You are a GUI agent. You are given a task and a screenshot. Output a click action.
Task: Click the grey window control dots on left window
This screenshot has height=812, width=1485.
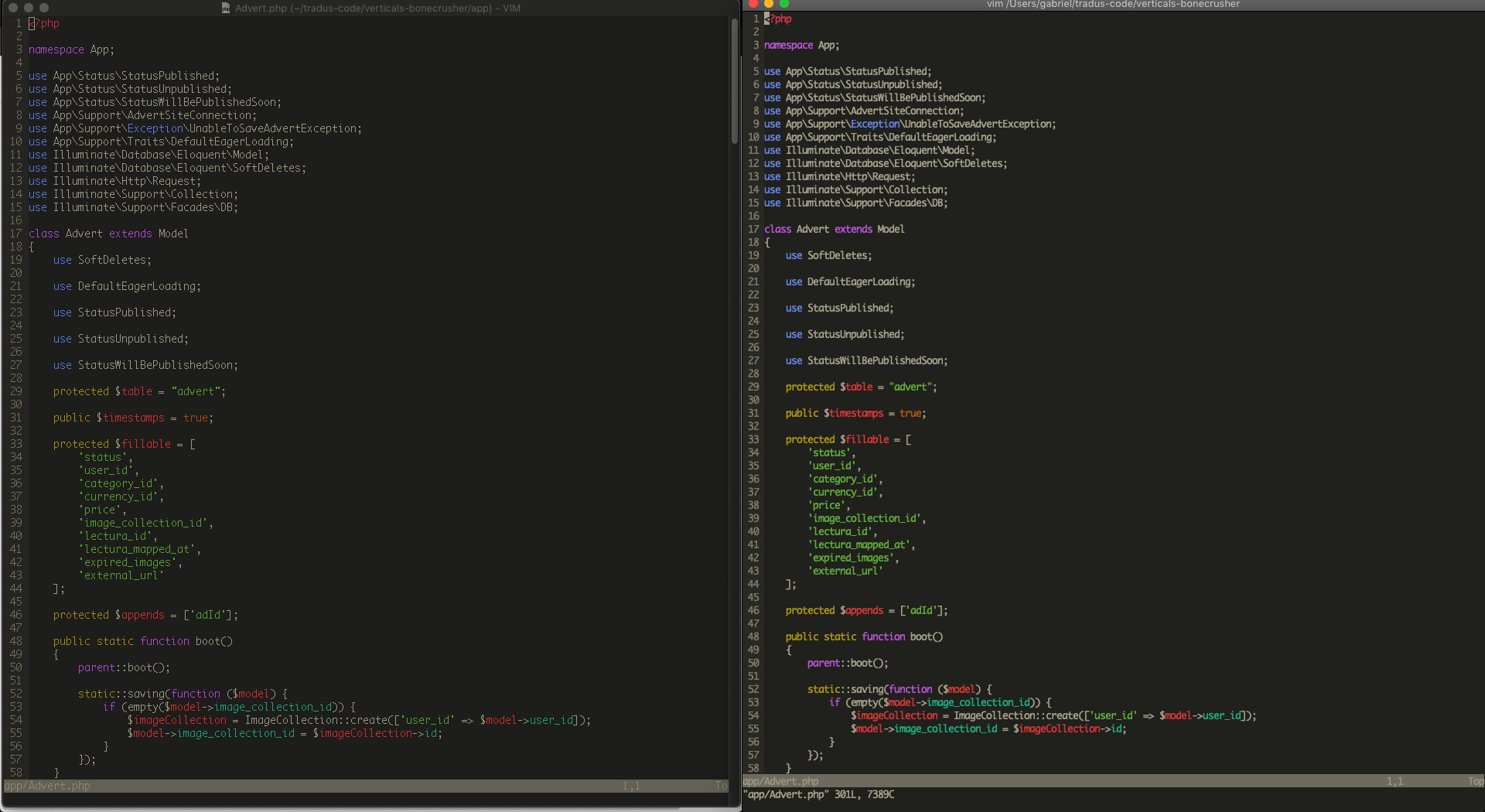29,7
